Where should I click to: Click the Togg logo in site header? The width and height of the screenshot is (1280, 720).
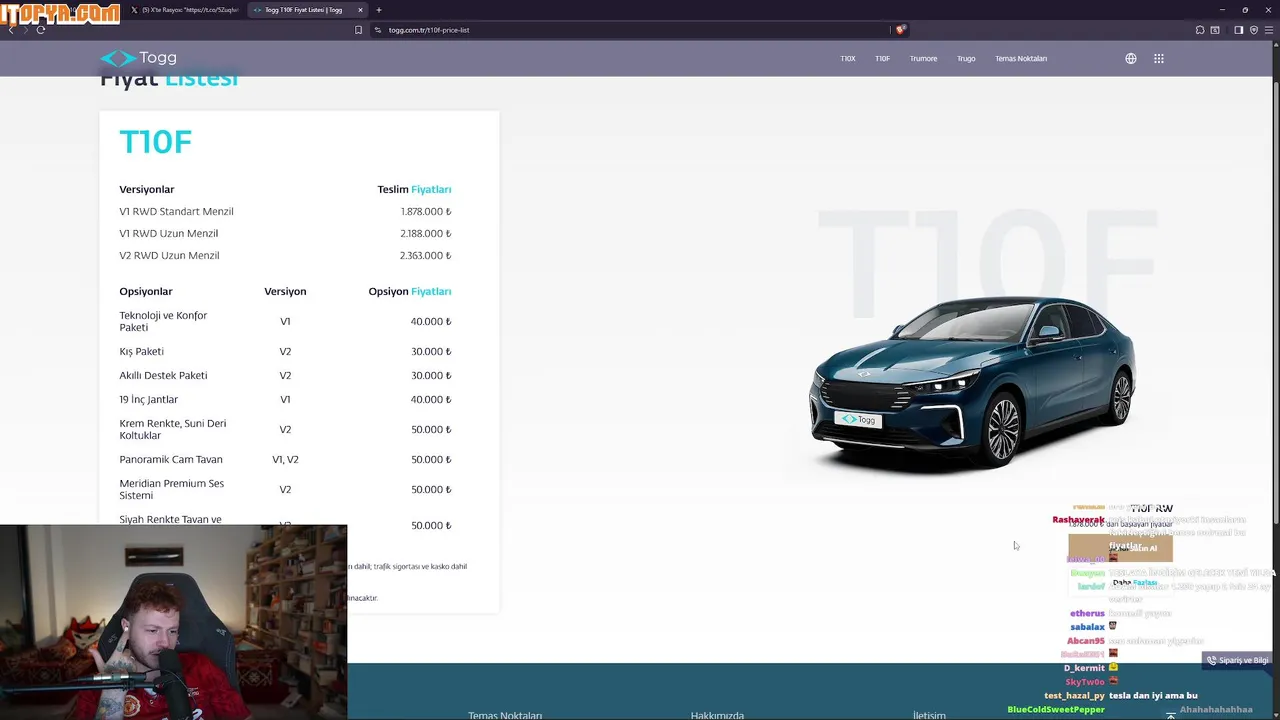pyautogui.click(x=138, y=58)
